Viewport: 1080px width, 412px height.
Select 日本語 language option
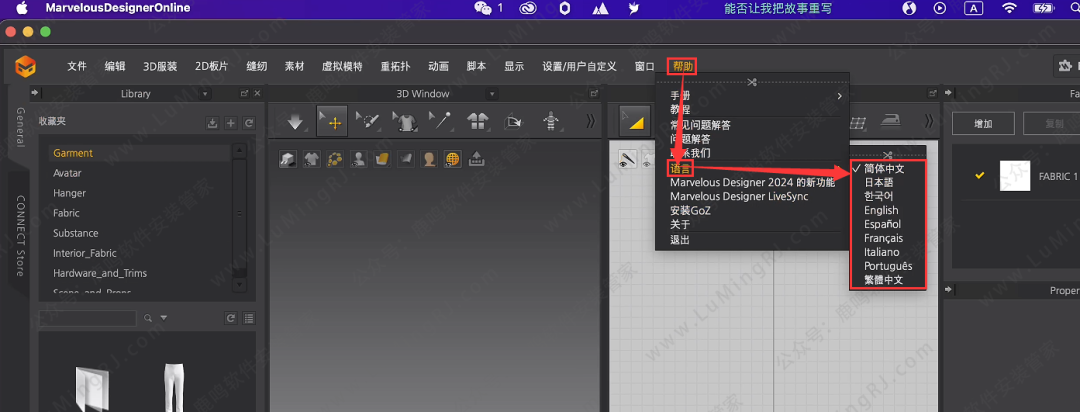coord(879,182)
